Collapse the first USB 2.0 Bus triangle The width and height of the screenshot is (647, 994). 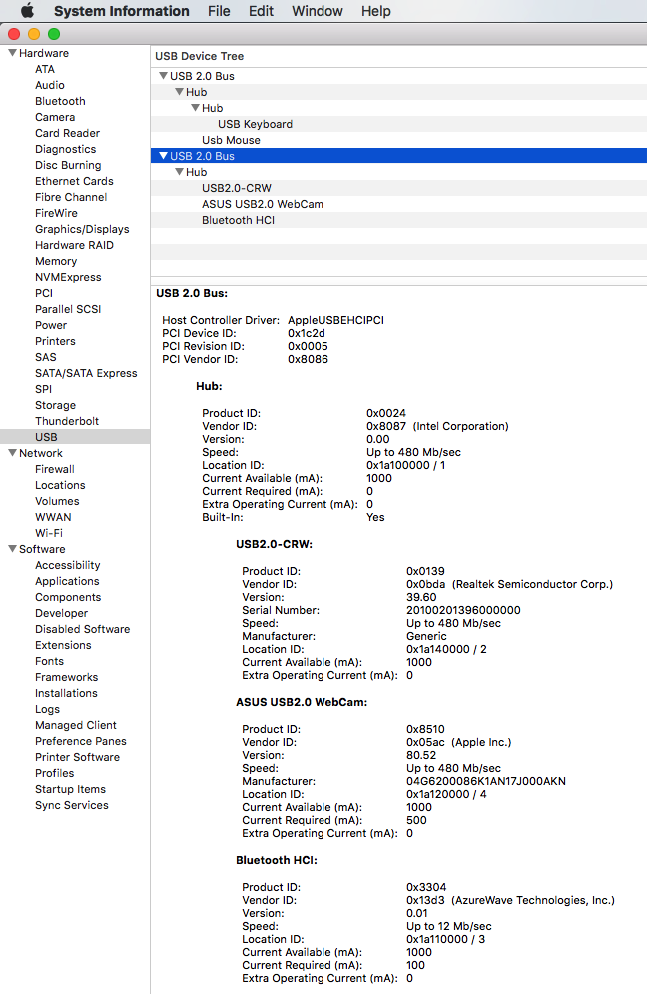[163, 76]
